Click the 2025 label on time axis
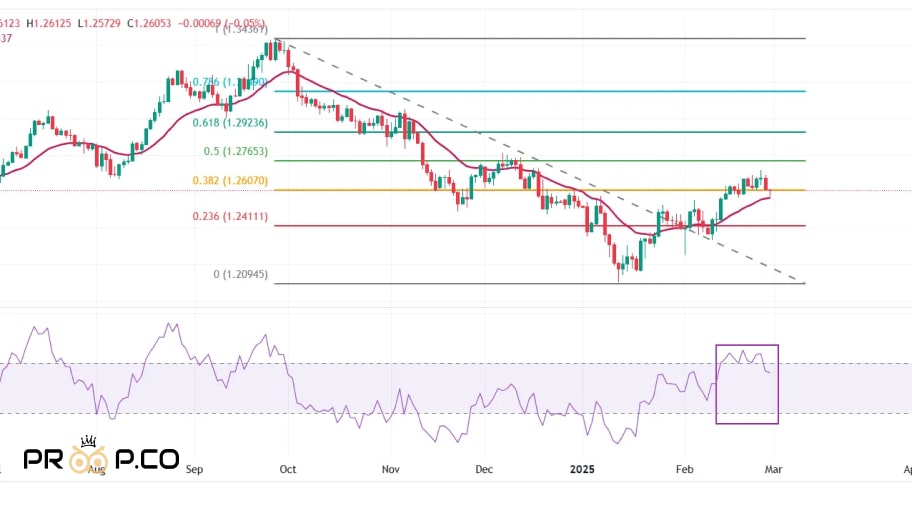Screen dimensions: 912x513 click(582, 469)
